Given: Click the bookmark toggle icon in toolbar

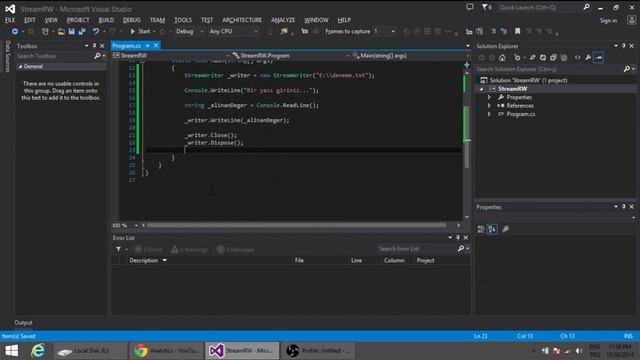Looking at the screenshot, I should point(518,31).
